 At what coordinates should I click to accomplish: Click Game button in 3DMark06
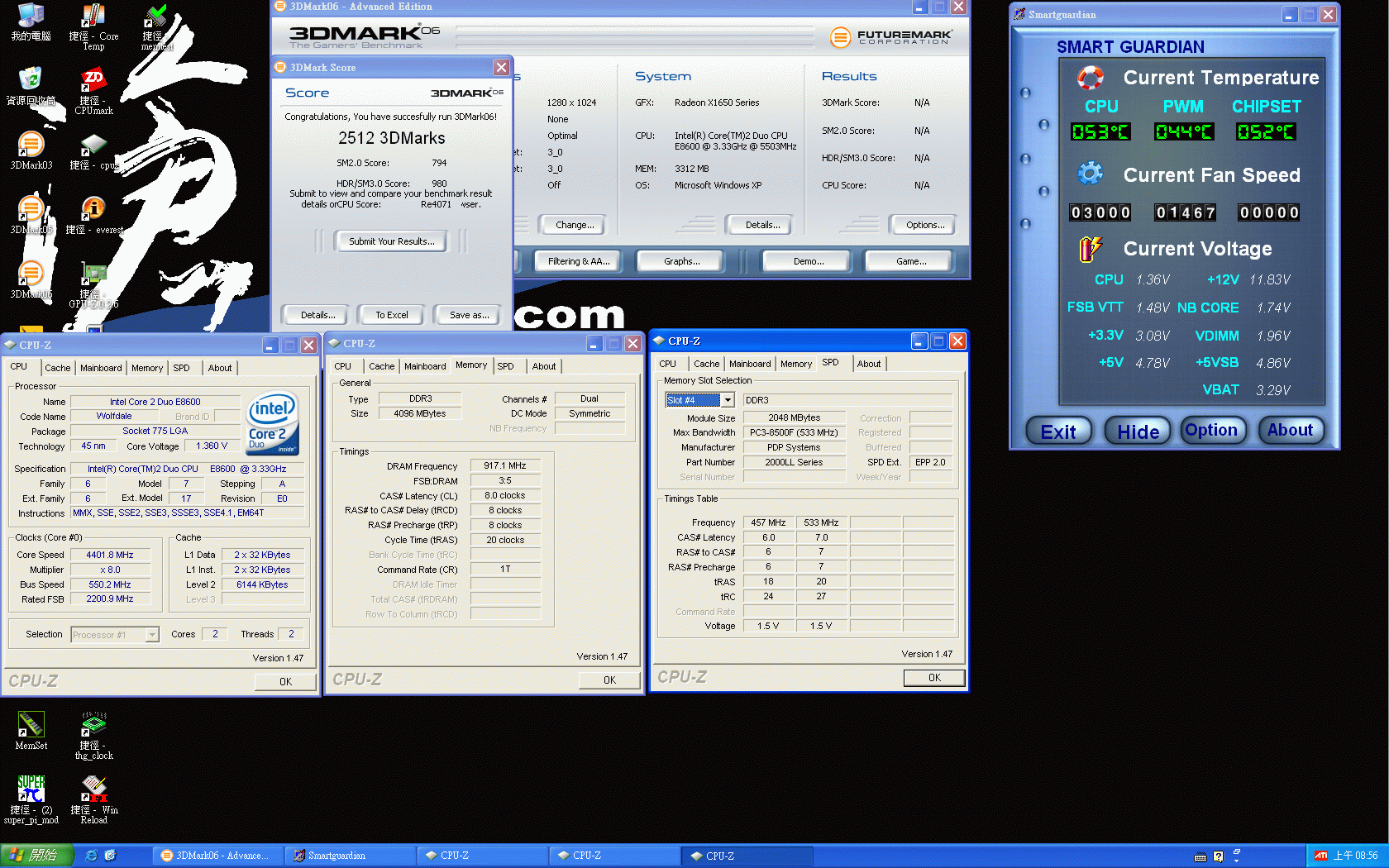[x=911, y=261]
